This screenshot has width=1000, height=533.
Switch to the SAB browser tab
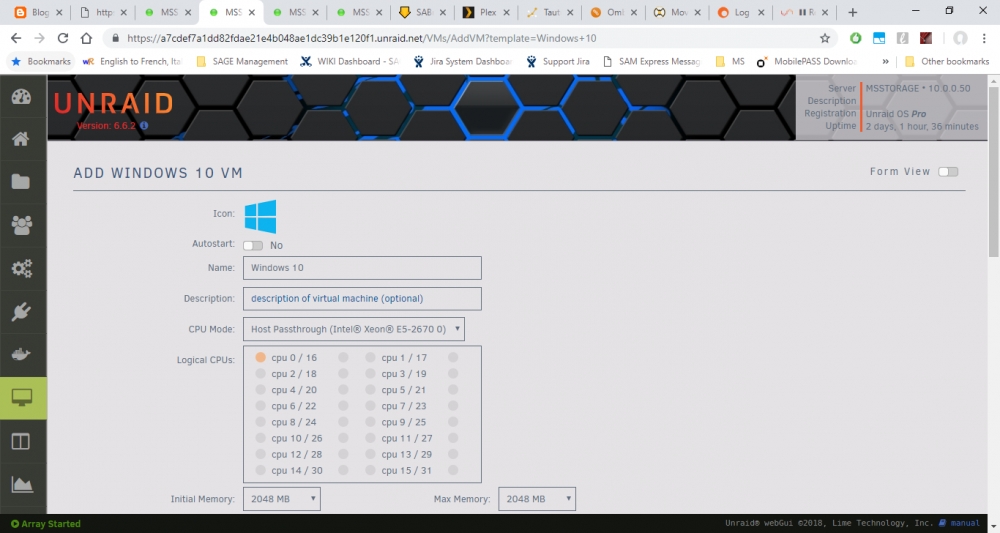[x=422, y=12]
